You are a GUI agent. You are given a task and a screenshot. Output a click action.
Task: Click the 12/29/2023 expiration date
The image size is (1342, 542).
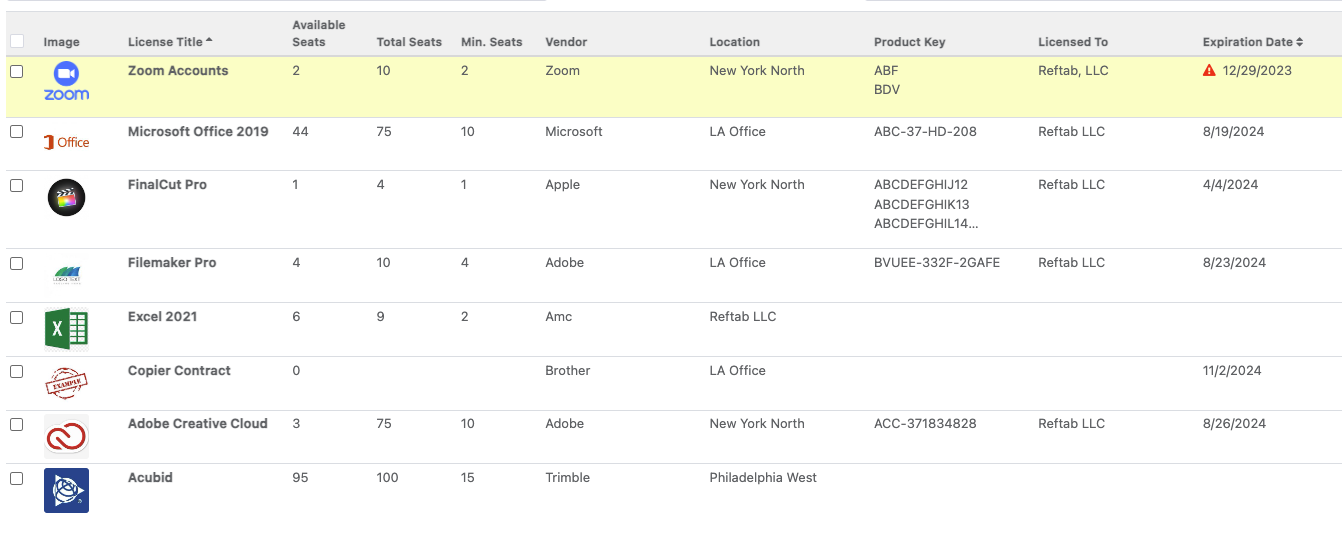pos(1257,71)
